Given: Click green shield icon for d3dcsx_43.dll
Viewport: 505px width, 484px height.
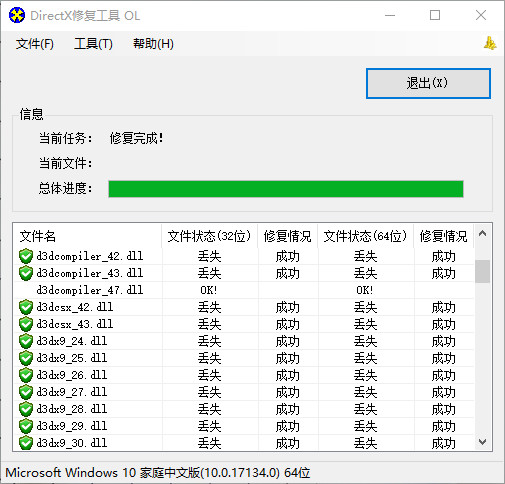Looking at the screenshot, I should tap(26, 324).
